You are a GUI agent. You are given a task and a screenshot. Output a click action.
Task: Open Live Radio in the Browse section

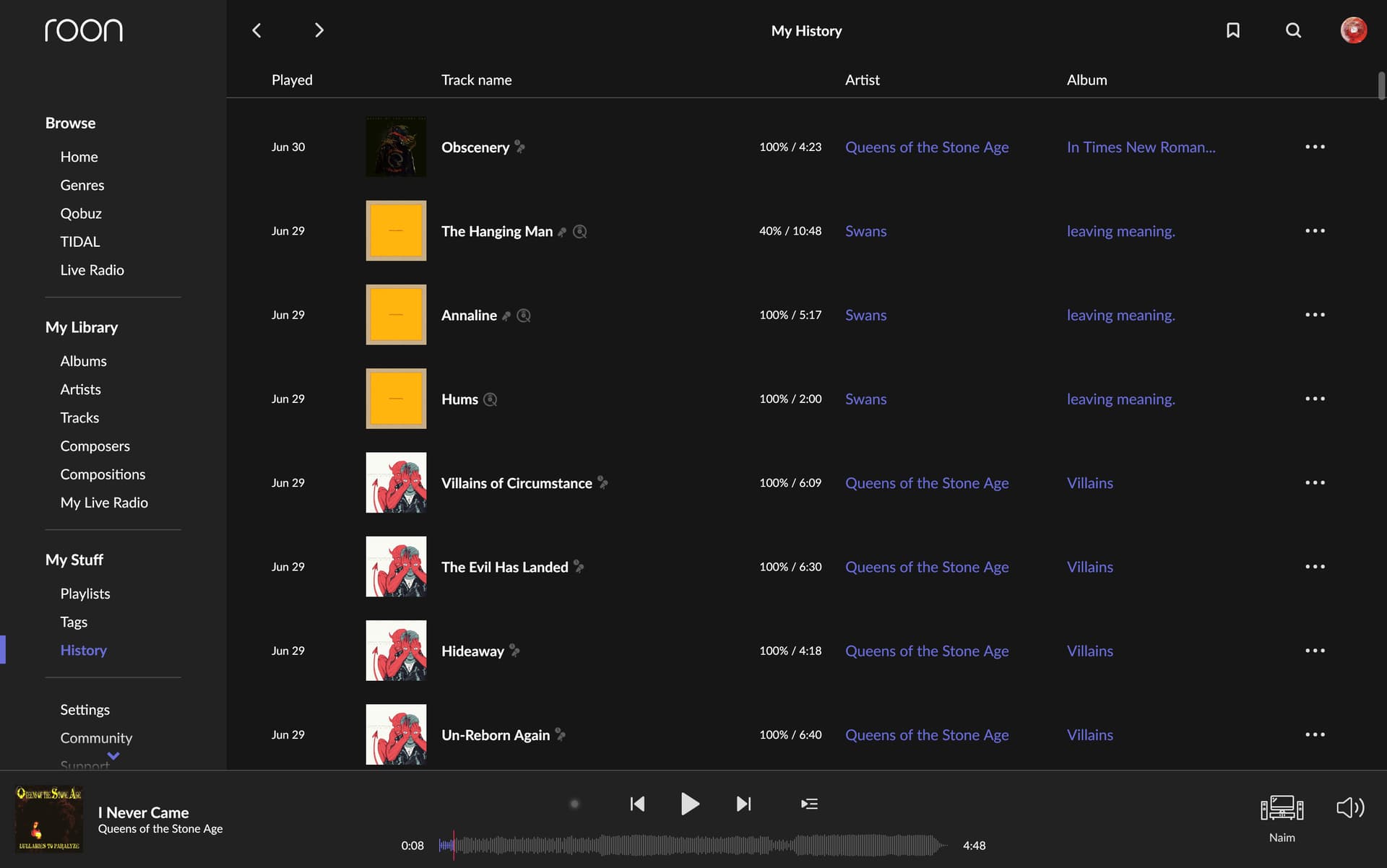click(92, 270)
